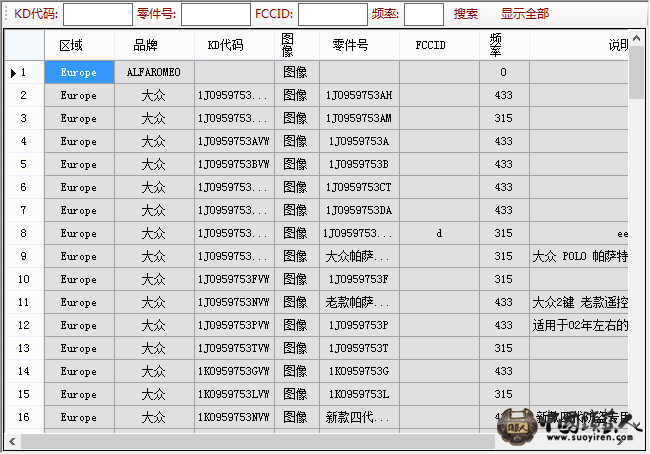Viewport: 650px width, 454px height.
Task: Select KD code 1J0959753PVW cell
Action: coord(234,325)
